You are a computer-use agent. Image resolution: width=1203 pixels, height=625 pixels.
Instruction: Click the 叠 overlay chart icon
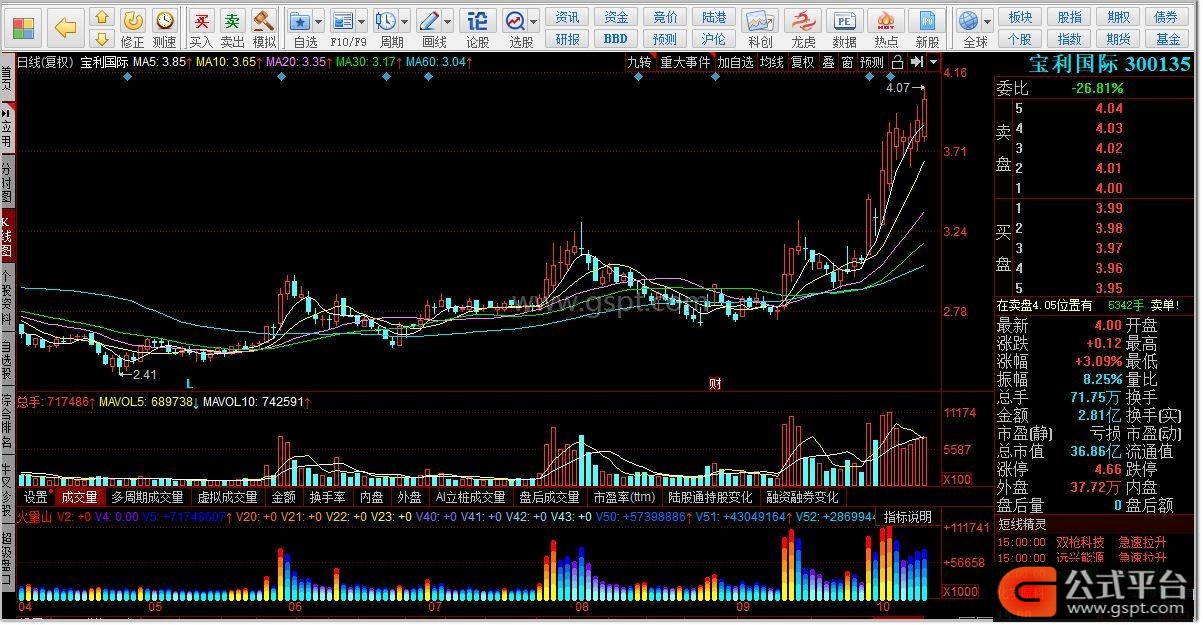[x=829, y=62]
